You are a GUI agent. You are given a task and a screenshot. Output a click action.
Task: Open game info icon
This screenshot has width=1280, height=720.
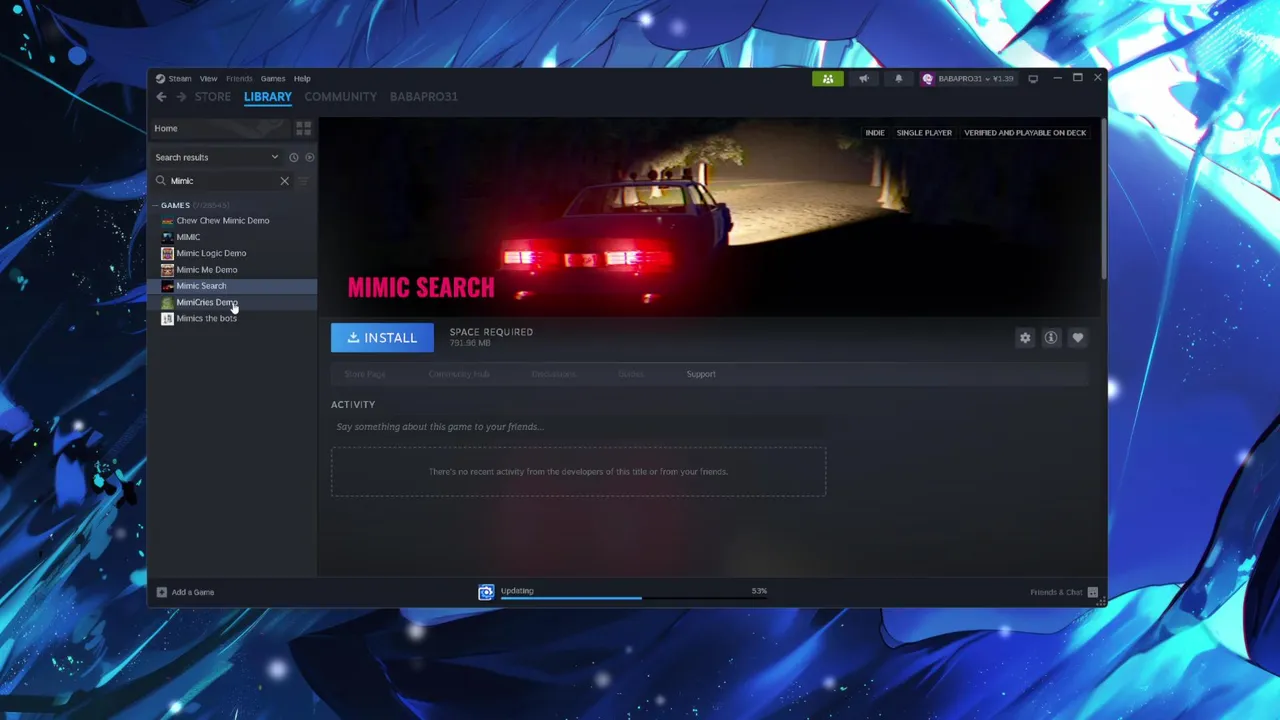pos(1051,338)
